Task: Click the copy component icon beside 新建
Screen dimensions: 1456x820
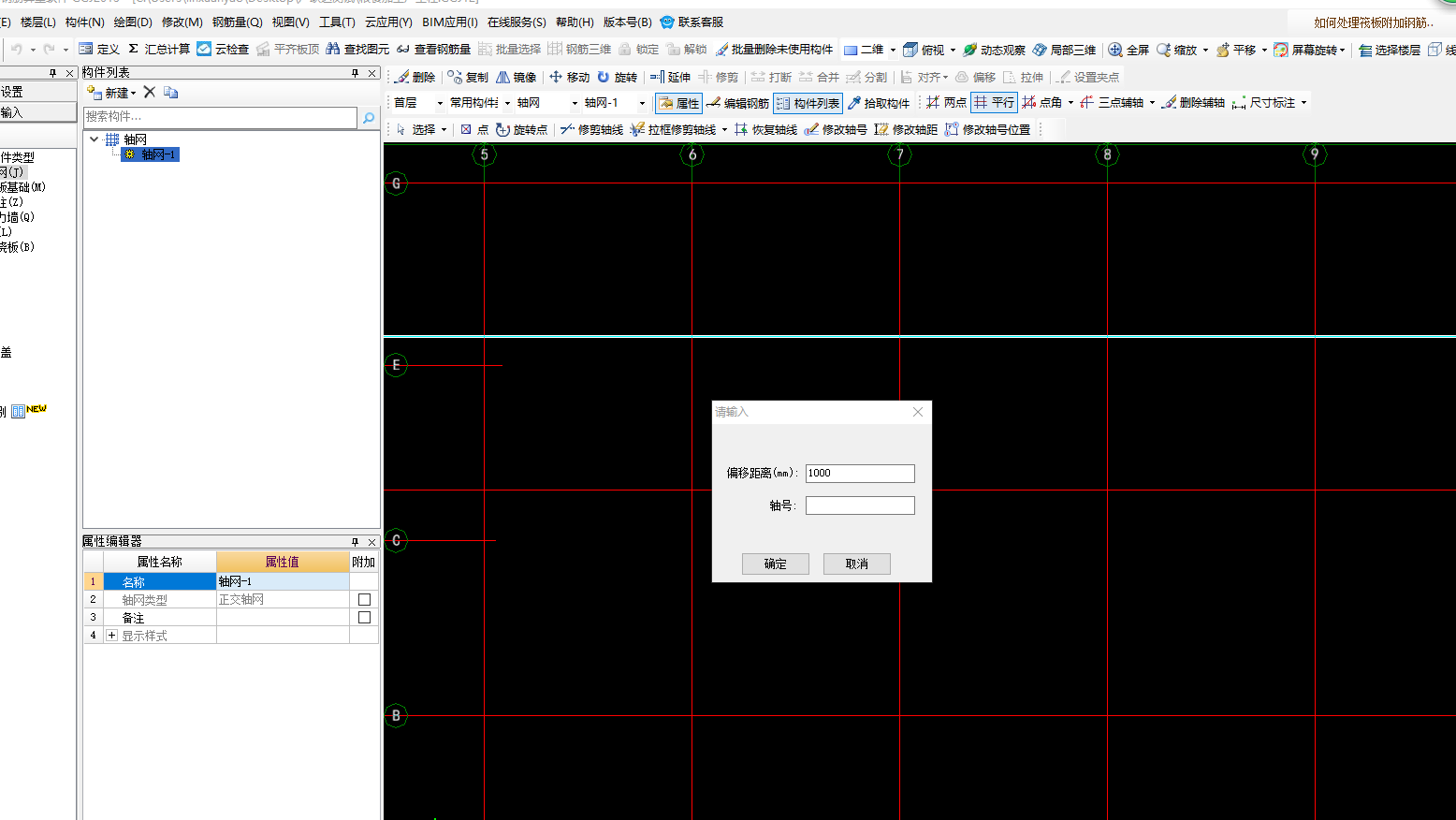Action: click(170, 92)
